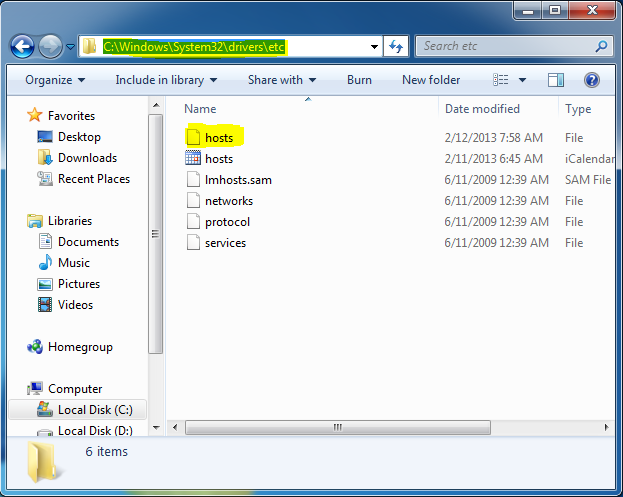
Task: Sort by the Type column header
Action: pos(578,109)
